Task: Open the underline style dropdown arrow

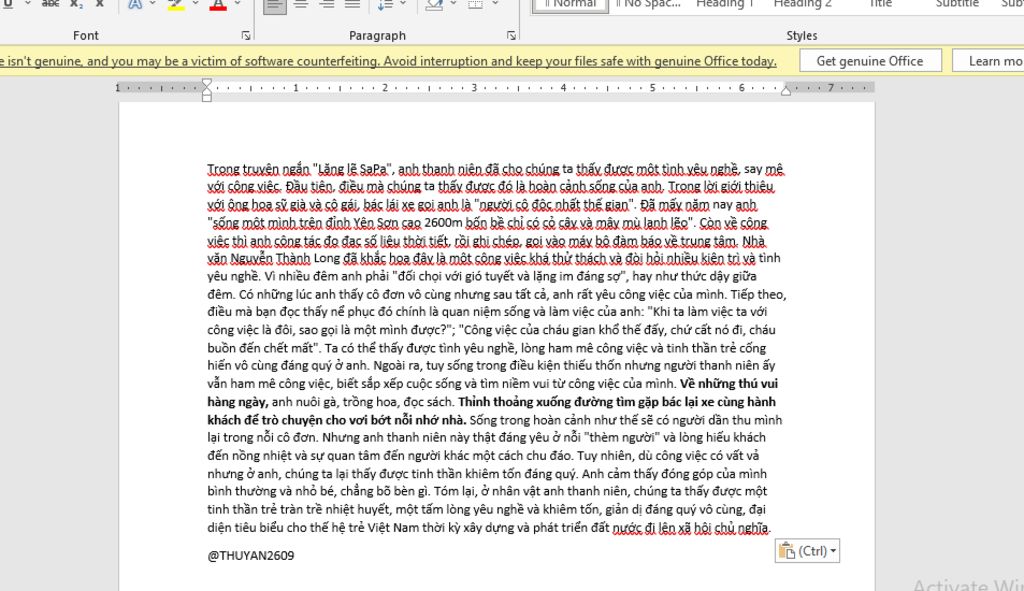Action: pos(27,4)
